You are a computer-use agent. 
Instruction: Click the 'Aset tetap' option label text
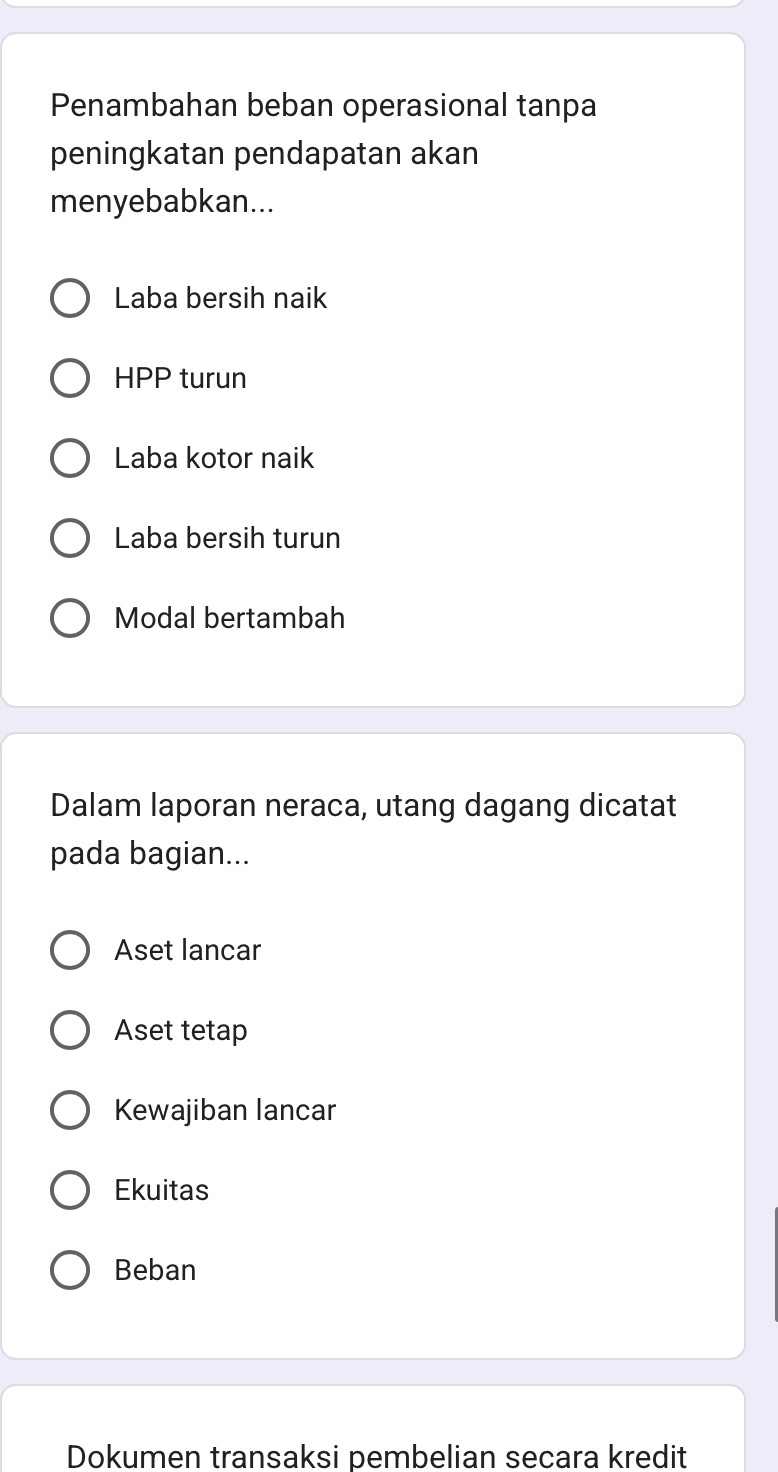[x=180, y=1030]
